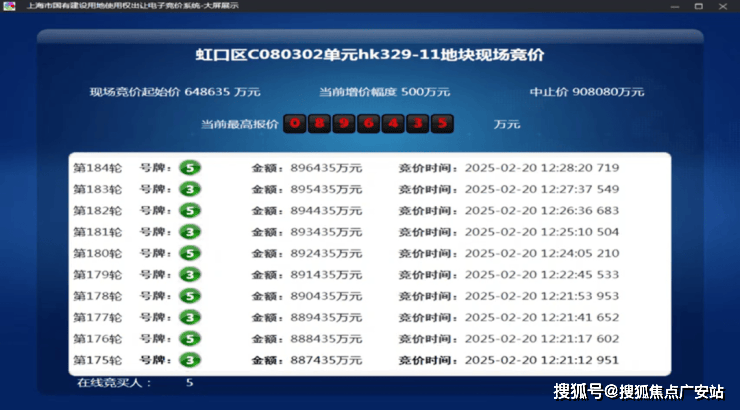740x410 pixels.
Task: Click bid time 2025-02-20 12:21:12 951
Action: pos(542,360)
